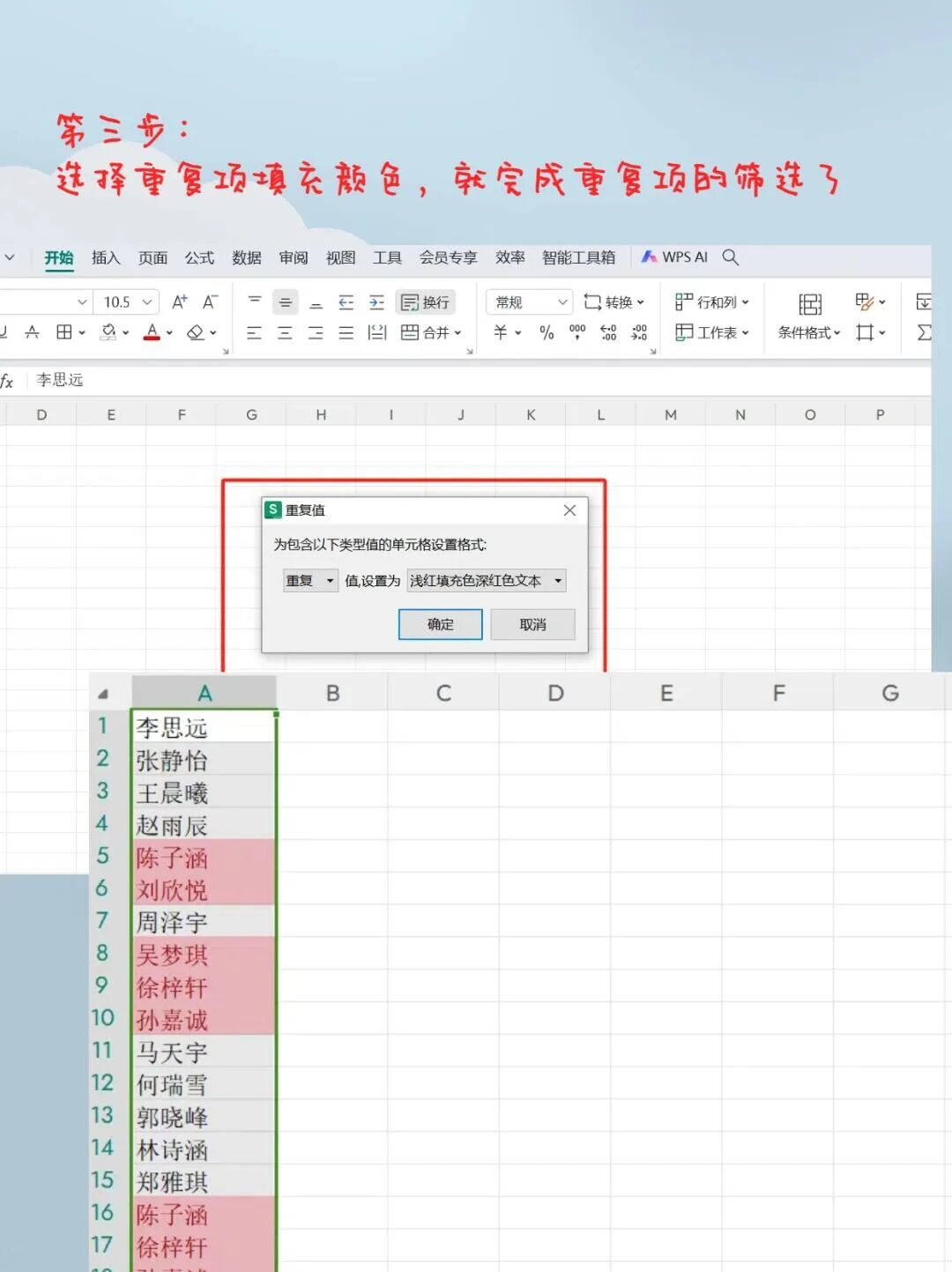Viewport: 952px width, 1272px height.
Task: Apply the fill color bucket
Action: 109,332
